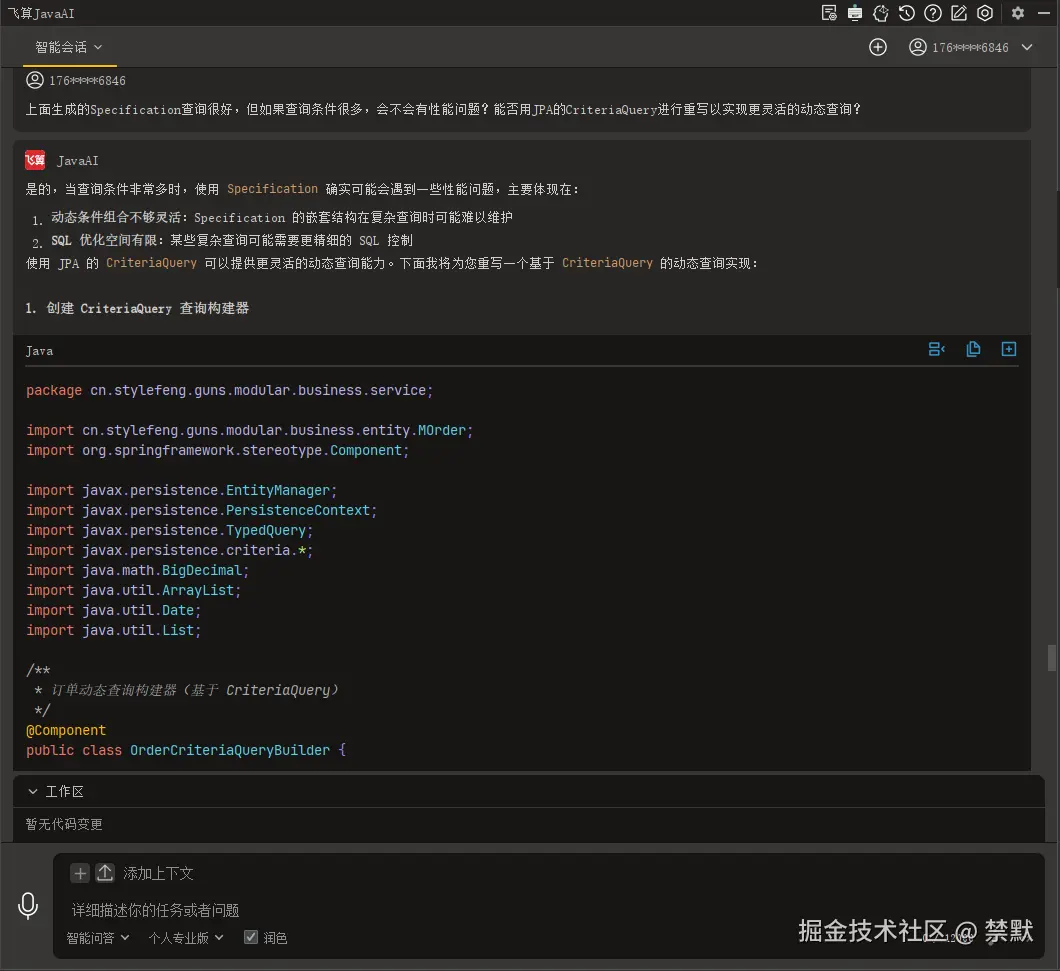Image resolution: width=1060 pixels, height=971 pixels.
Task: Open chat history clock icon
Action: point(907,13)
